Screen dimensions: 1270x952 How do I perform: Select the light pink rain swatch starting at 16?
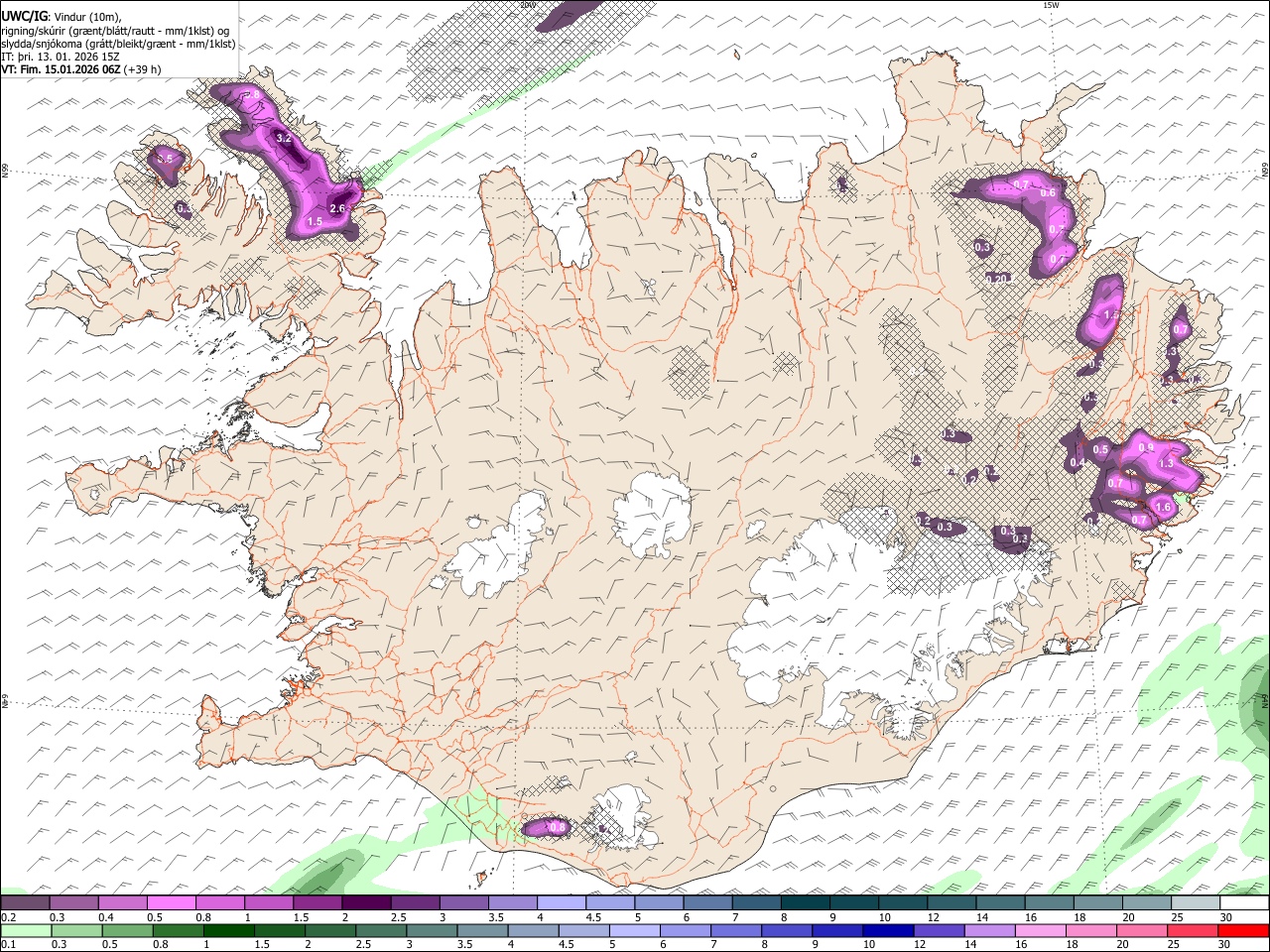(1041, 930)
